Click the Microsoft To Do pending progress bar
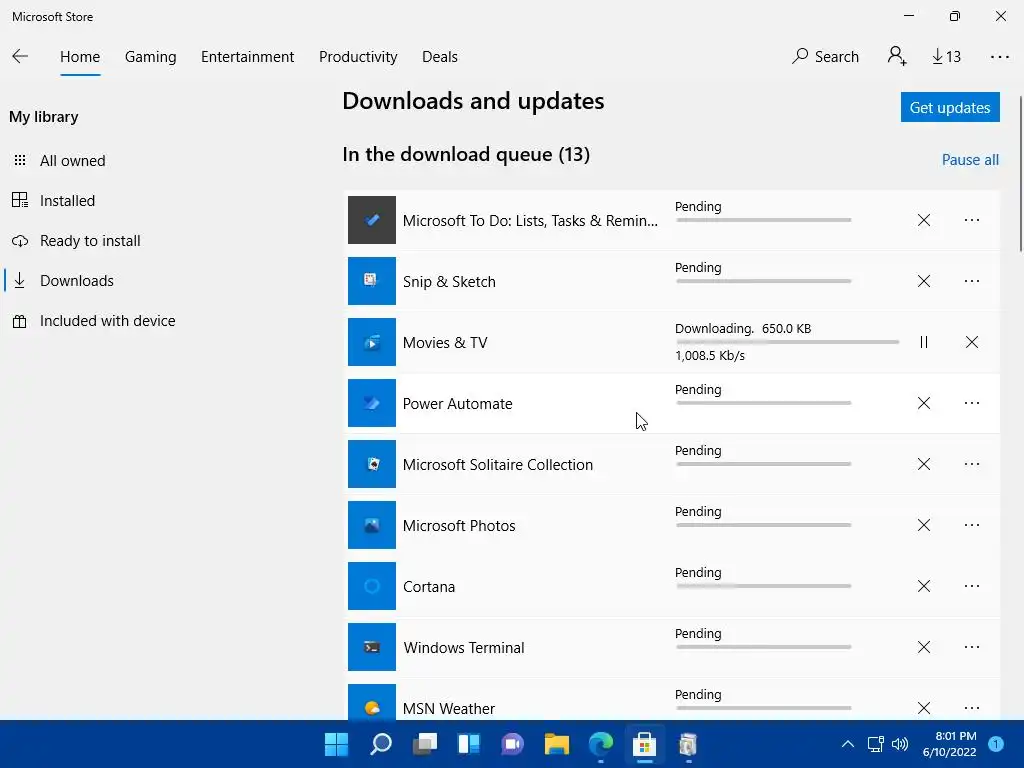Viewport: 1024px width, 768px height. tap(763, 220)
